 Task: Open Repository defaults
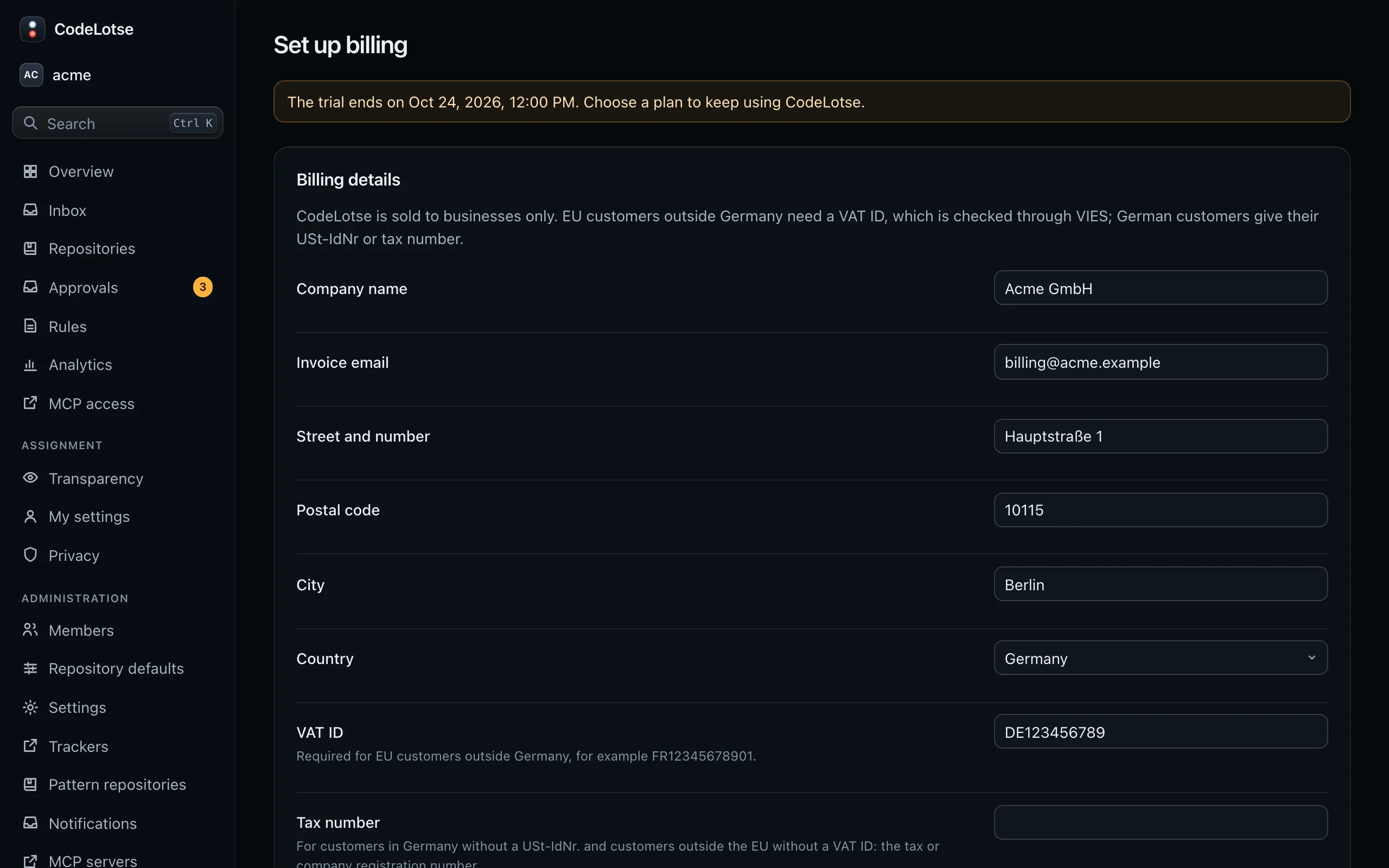pyautogui.click(x=118, y=668)
